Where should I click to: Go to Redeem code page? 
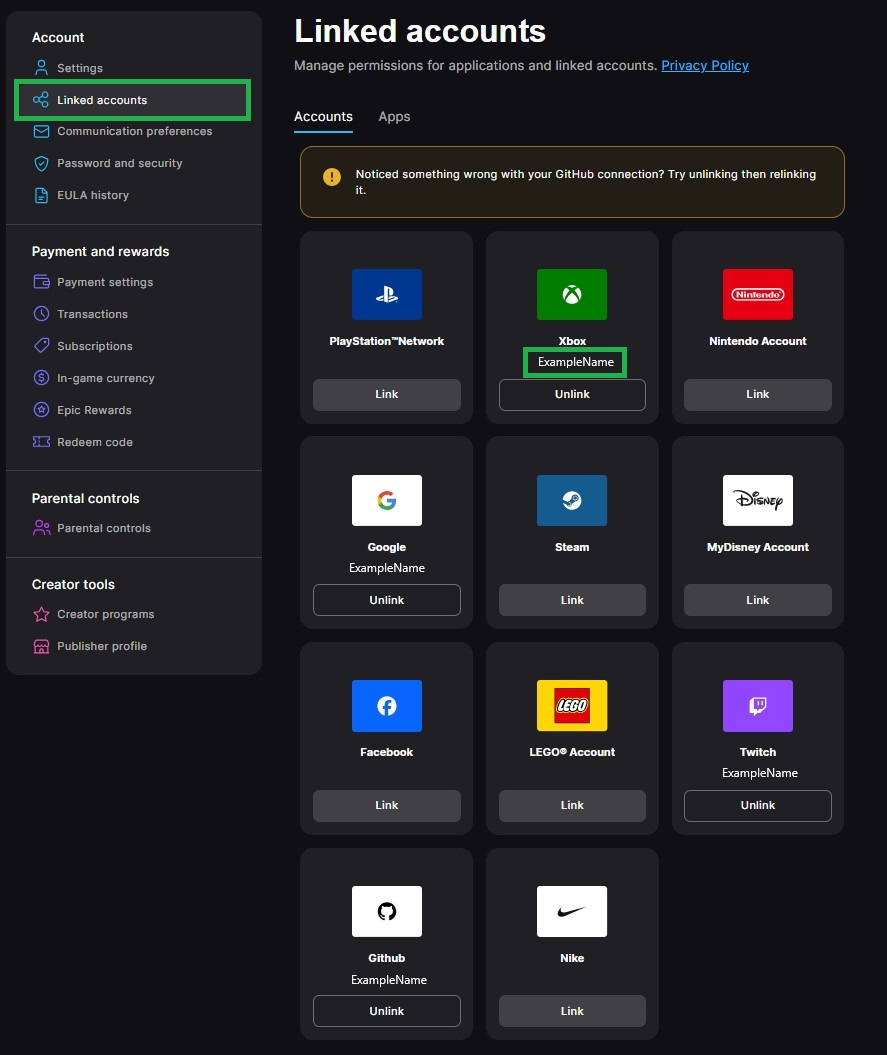tap(95, 442)
